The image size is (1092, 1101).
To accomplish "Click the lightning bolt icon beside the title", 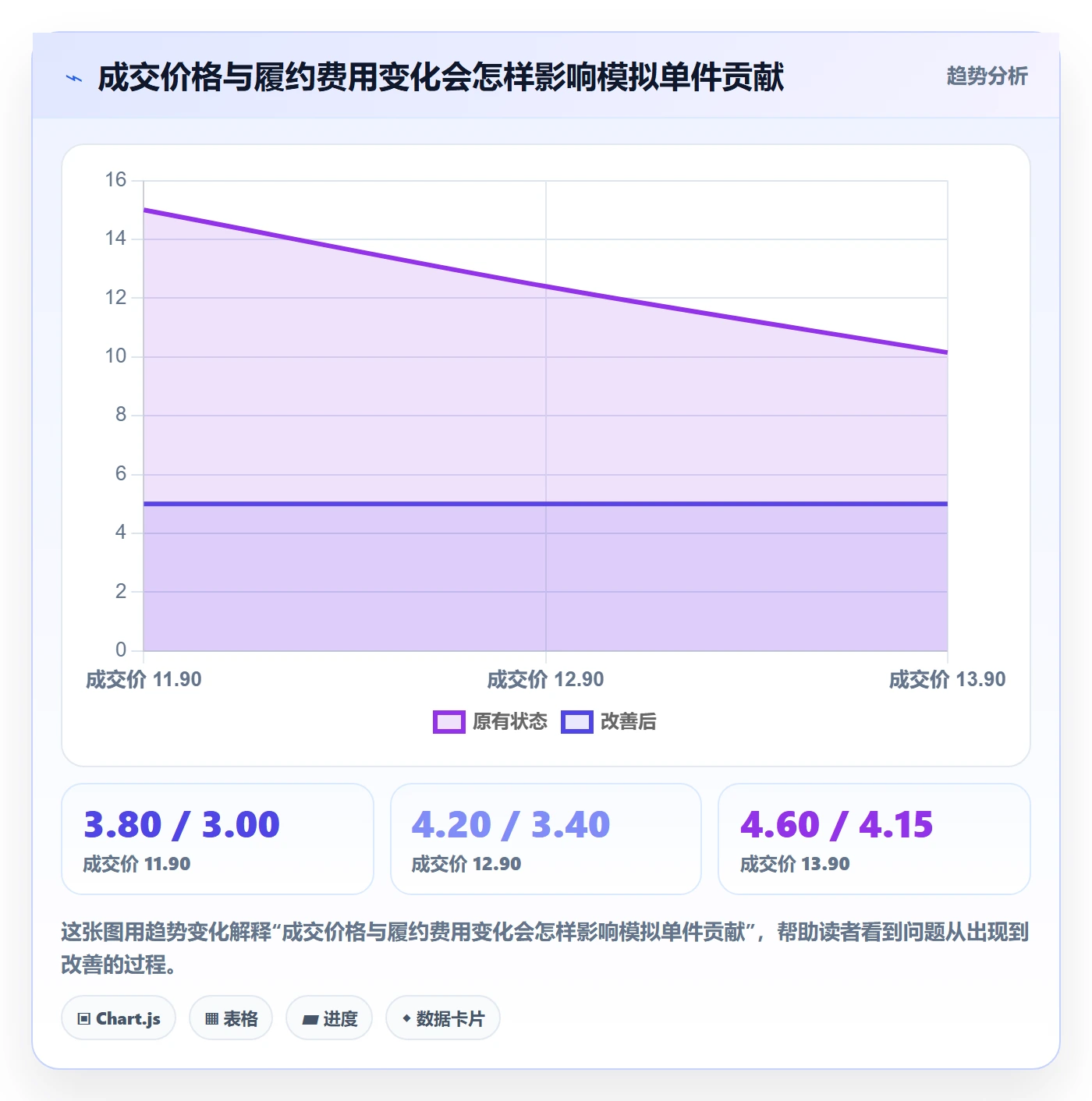I will tap(74, 78).
